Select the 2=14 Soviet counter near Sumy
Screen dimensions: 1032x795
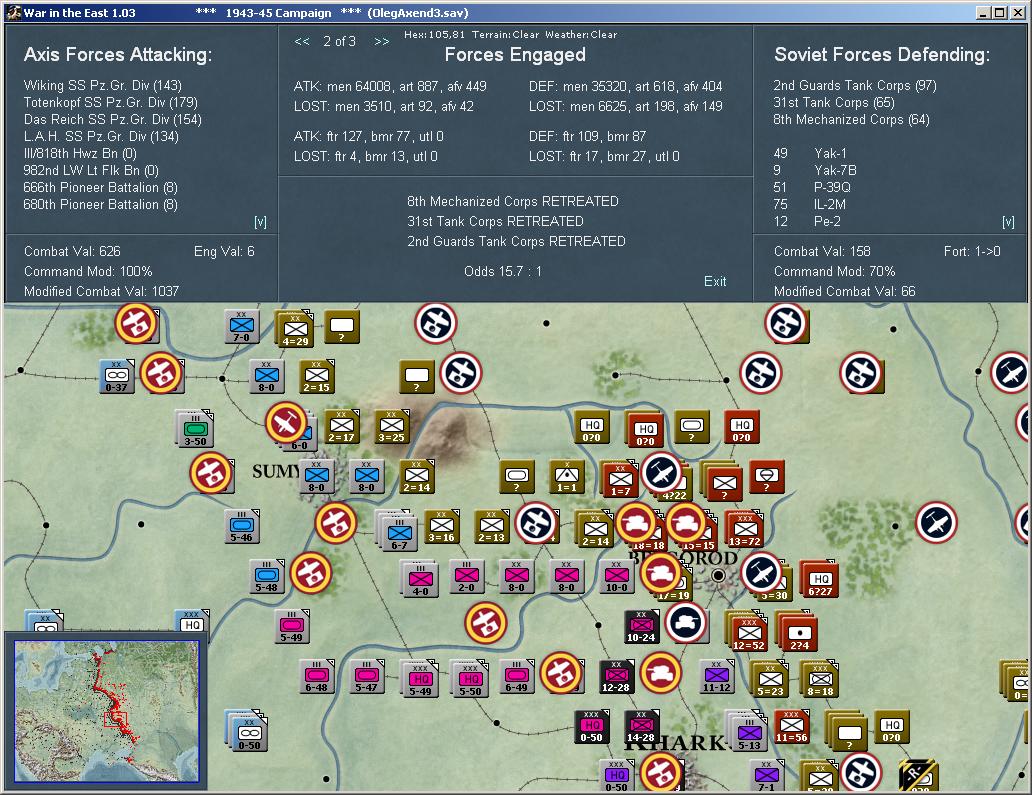click(417, 476)
